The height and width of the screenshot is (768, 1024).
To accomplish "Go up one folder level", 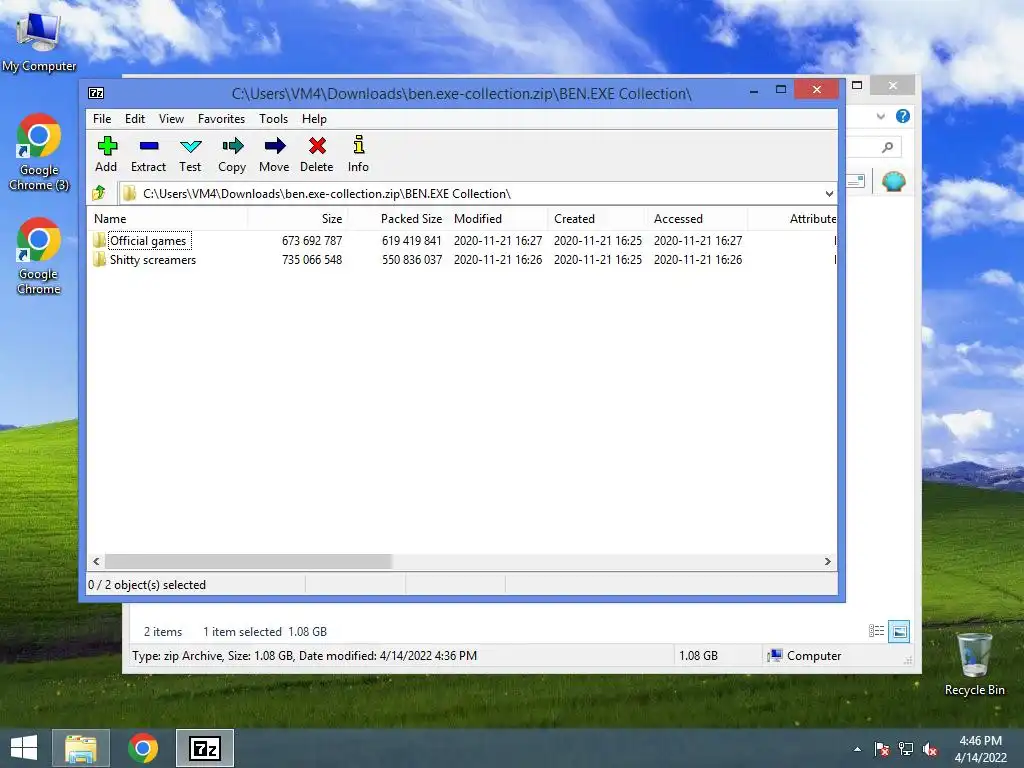I will click(x=99, y=193).
